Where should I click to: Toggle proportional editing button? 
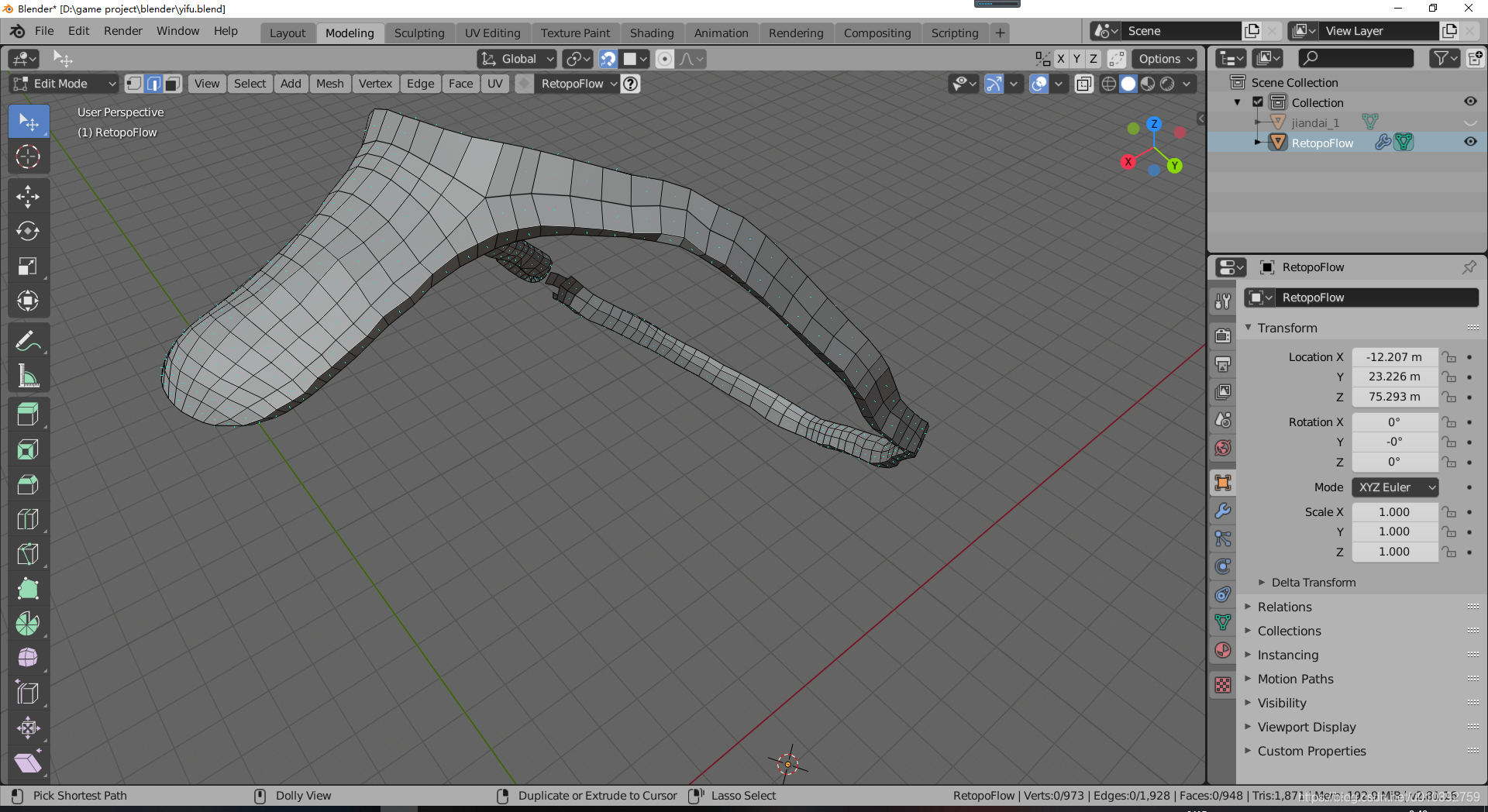click(x=664, y=59)
